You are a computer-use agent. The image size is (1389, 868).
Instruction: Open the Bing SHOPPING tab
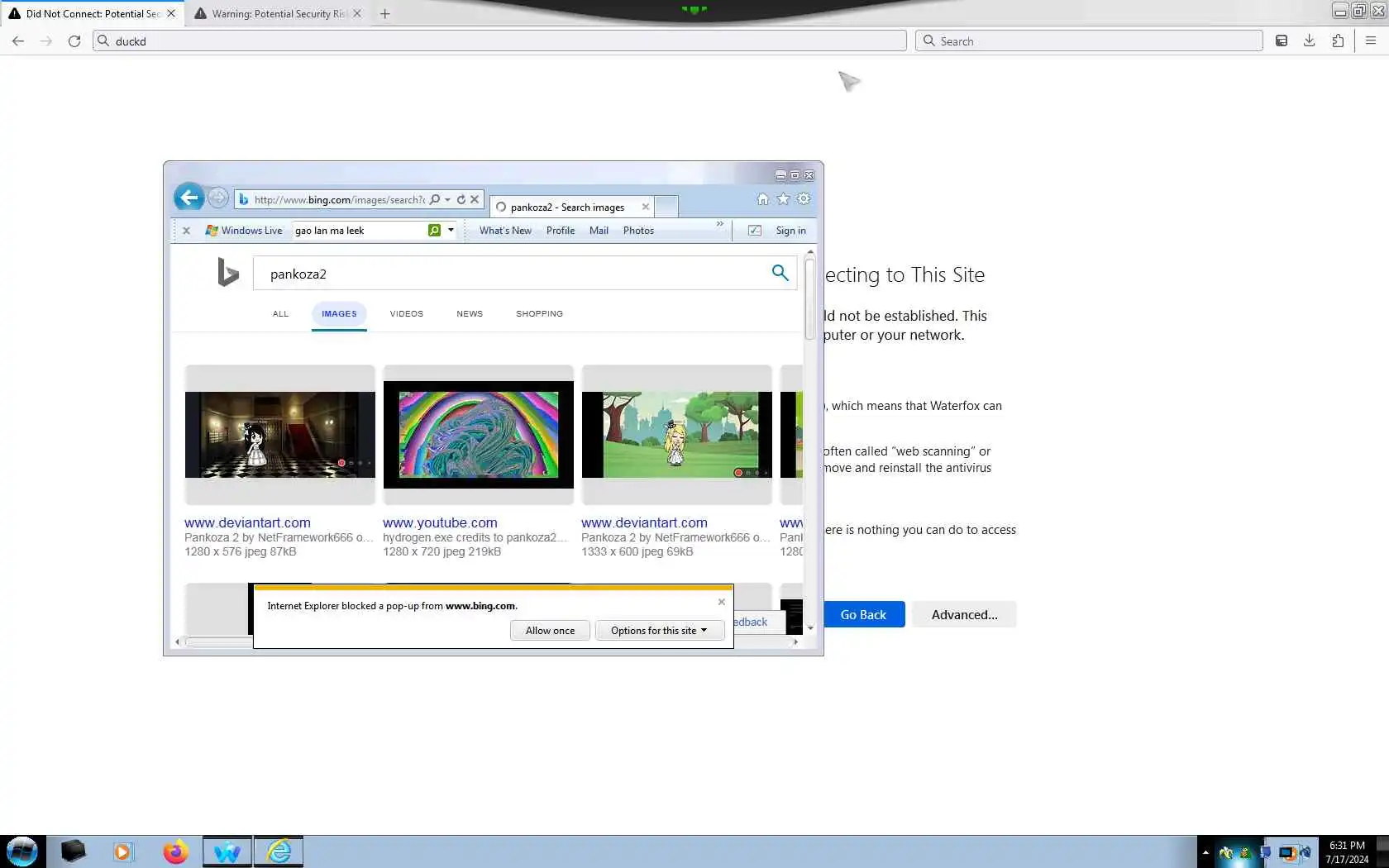(x=539, y=314)
